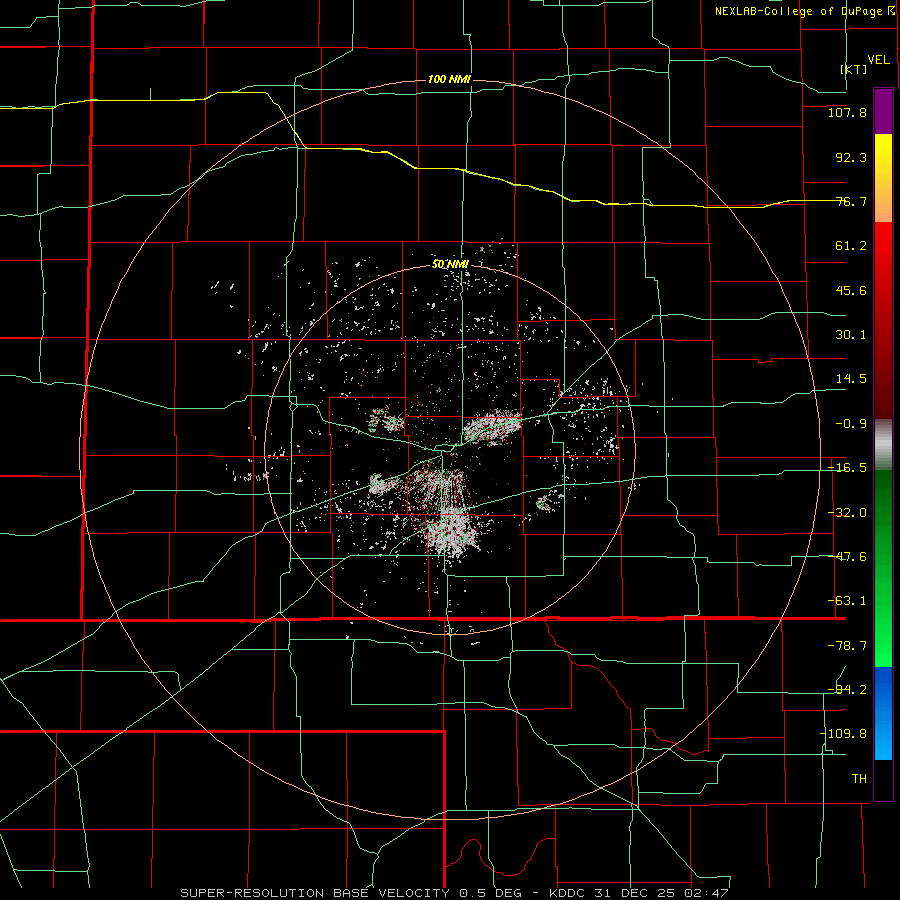Pick the red segment of the color bar
The width and height of the screenshot is (900, 900).
(x=883, y=320)
